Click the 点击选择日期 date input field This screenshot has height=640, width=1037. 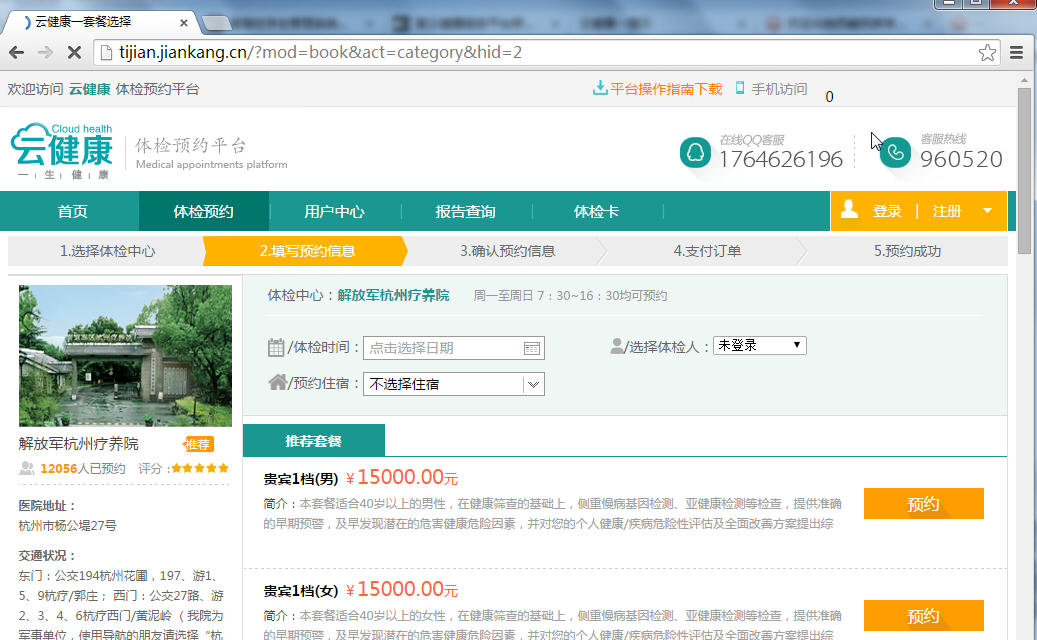pos(454,348)
